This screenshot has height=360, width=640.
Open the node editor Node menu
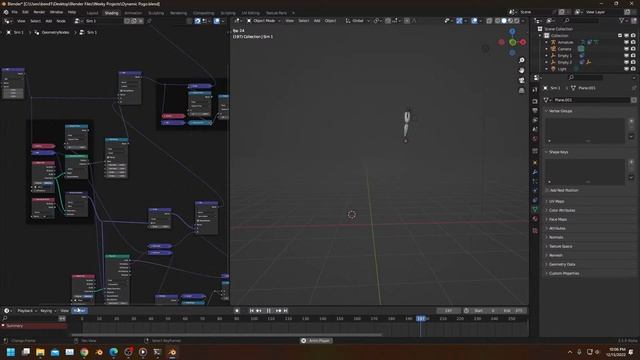61,21
